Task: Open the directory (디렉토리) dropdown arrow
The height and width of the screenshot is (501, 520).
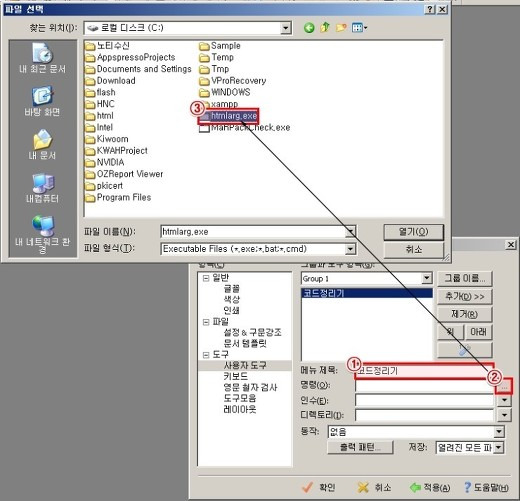Action: [x=504, y=415]
